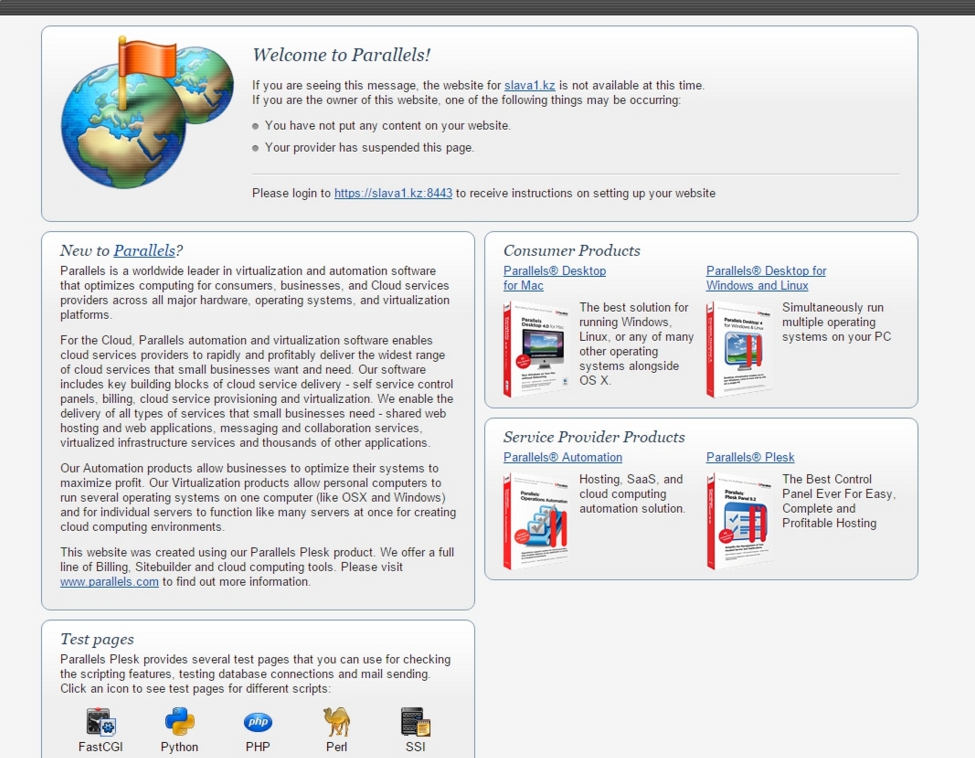The width and height of the screenshot is (975, 758).
Task: Follow the https://slava1.kz:8443 login link
Action: tap(393, 194)
